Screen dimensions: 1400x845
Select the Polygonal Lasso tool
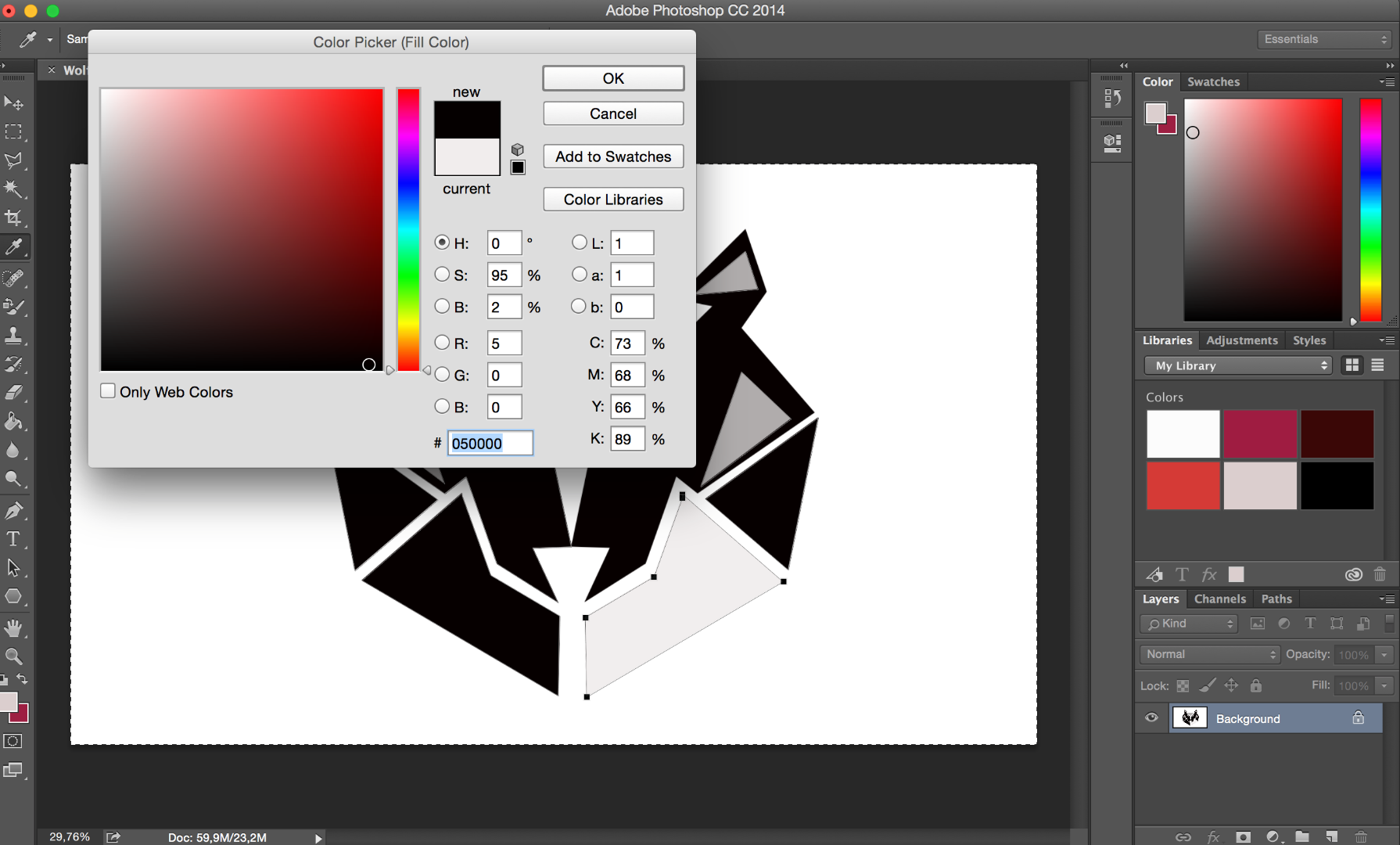(13, 161)
